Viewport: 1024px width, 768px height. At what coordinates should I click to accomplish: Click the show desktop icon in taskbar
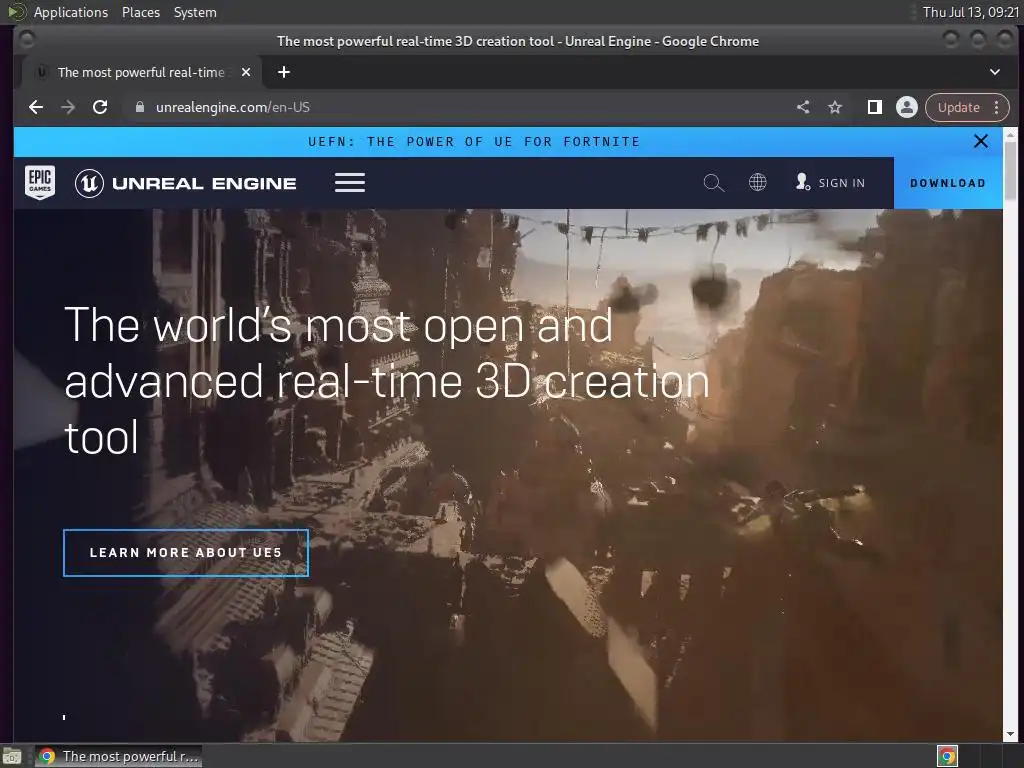pyautogui.click(x=12, y=757)
